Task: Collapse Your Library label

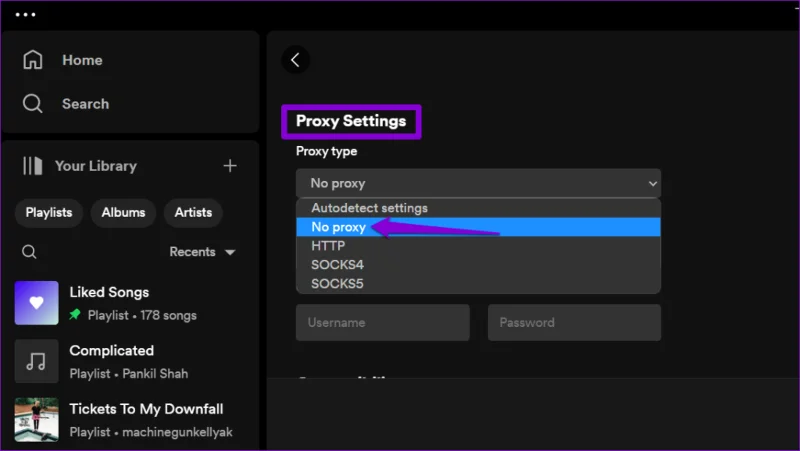Action: [96, 166]
